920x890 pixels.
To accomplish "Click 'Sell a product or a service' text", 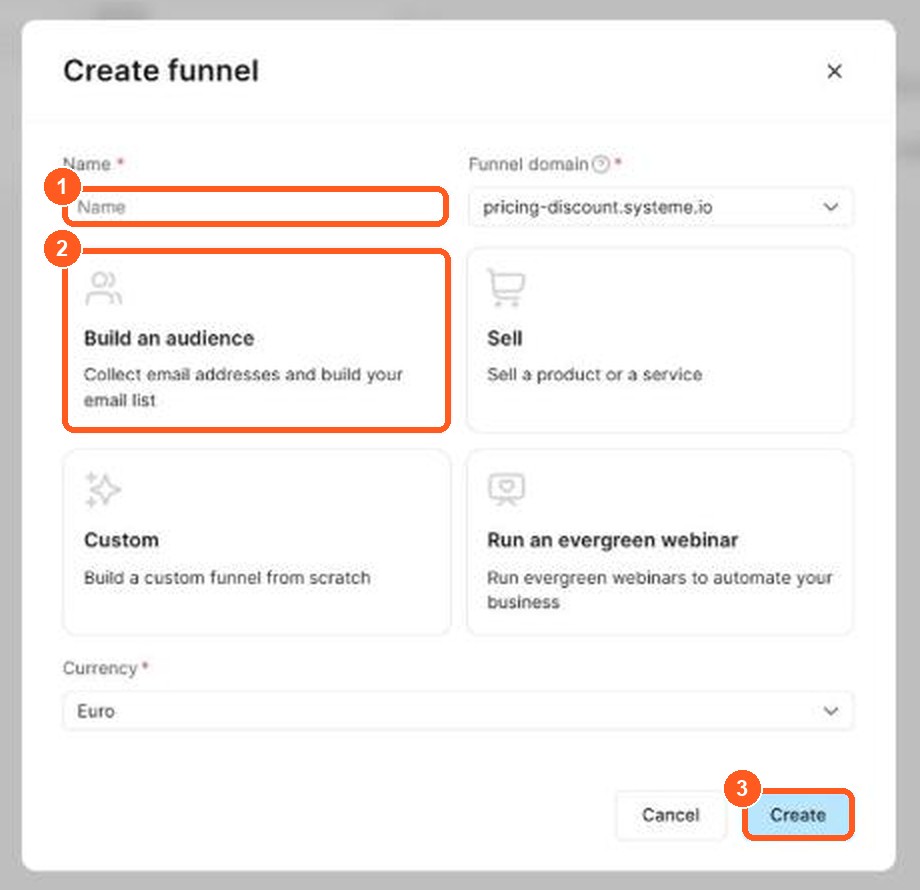I will coord(594,374).
